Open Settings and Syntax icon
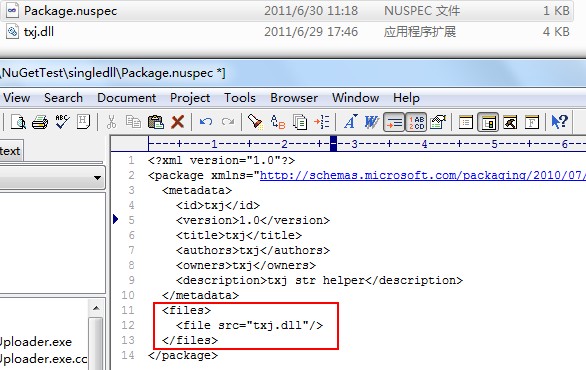 [x=438, y=122]
